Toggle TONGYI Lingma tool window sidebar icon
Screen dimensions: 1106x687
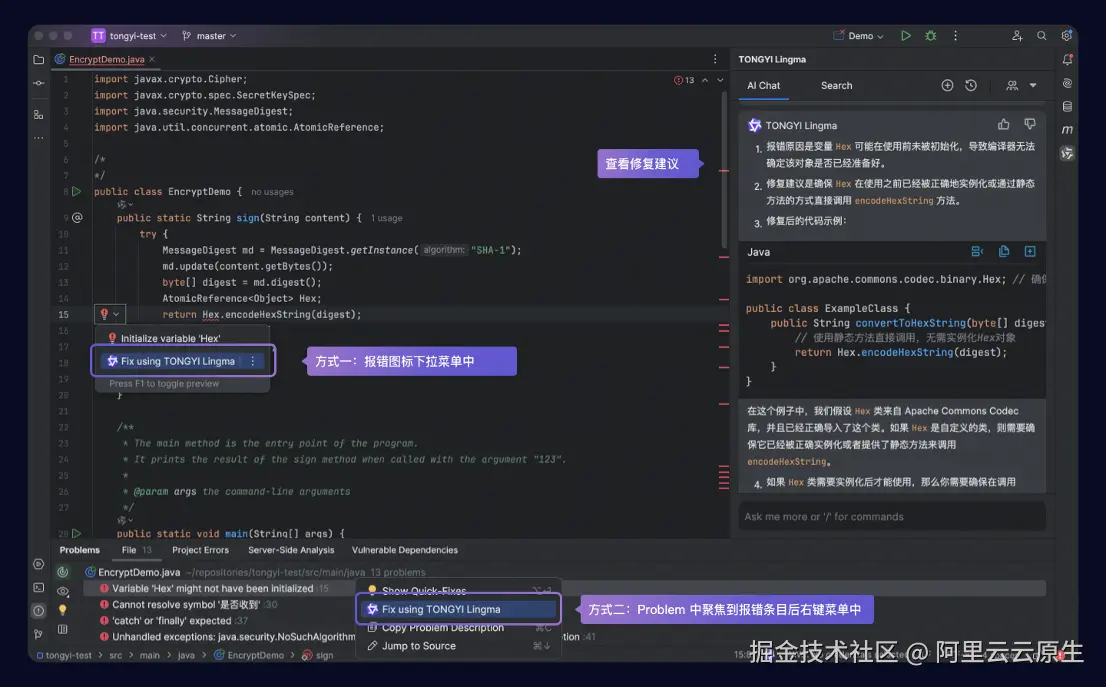point(1067,153)
